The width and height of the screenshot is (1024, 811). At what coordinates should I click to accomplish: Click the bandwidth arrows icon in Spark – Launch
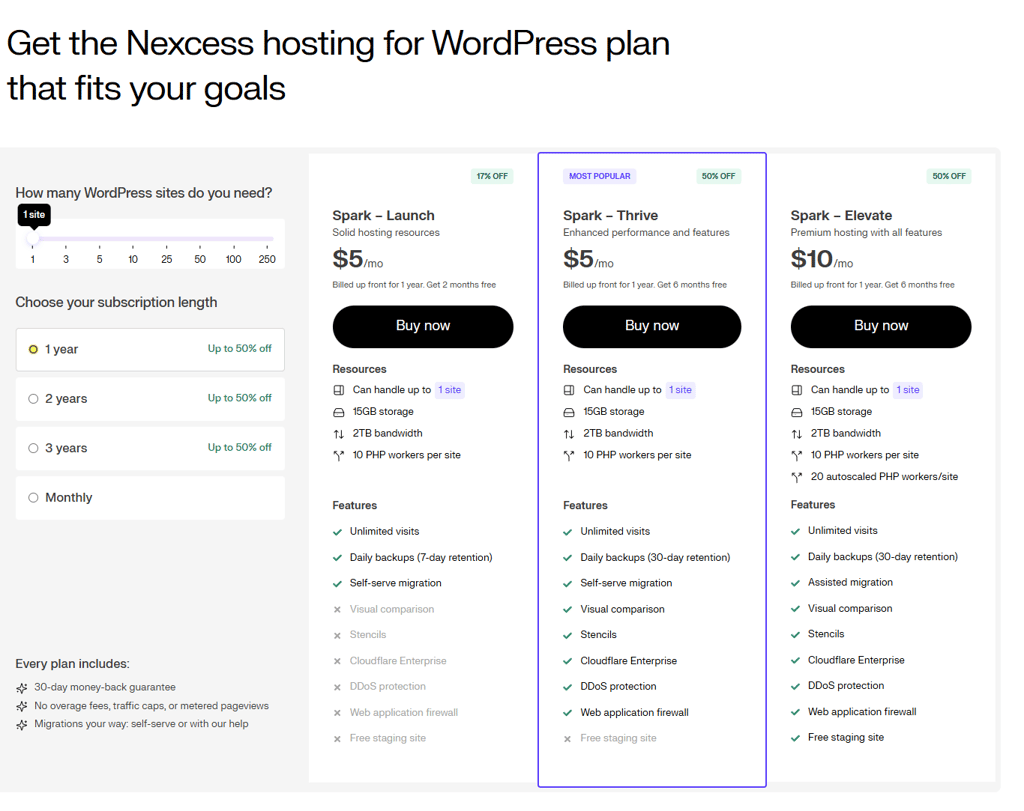coord(338,434)
